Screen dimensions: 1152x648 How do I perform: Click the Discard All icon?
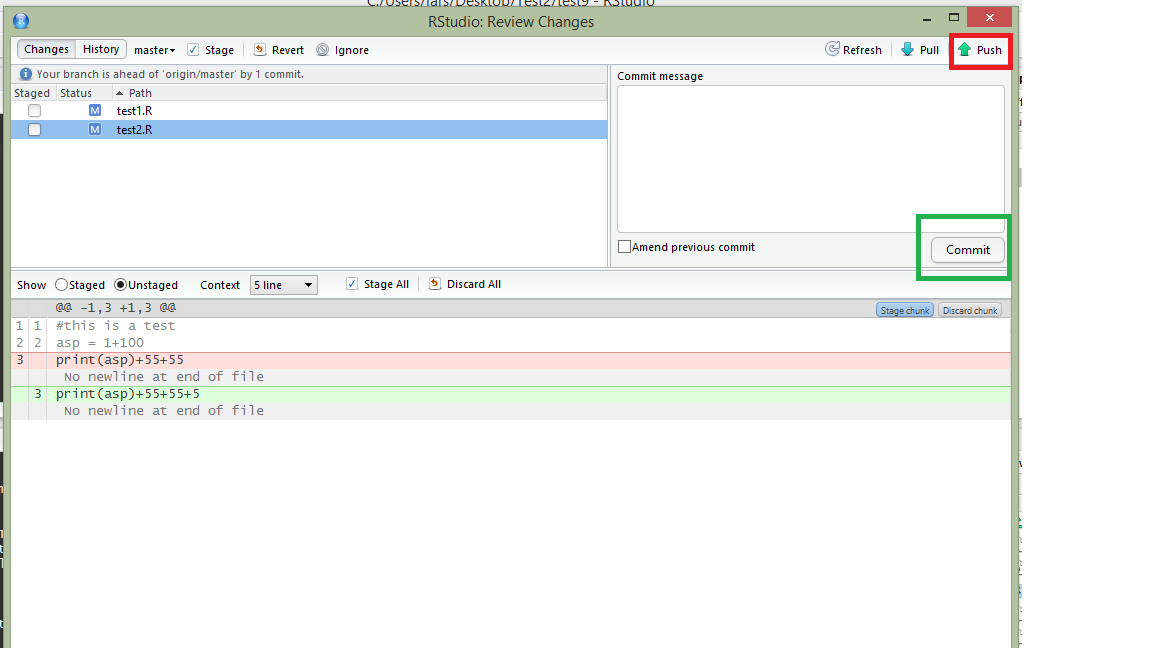(435, 284)
